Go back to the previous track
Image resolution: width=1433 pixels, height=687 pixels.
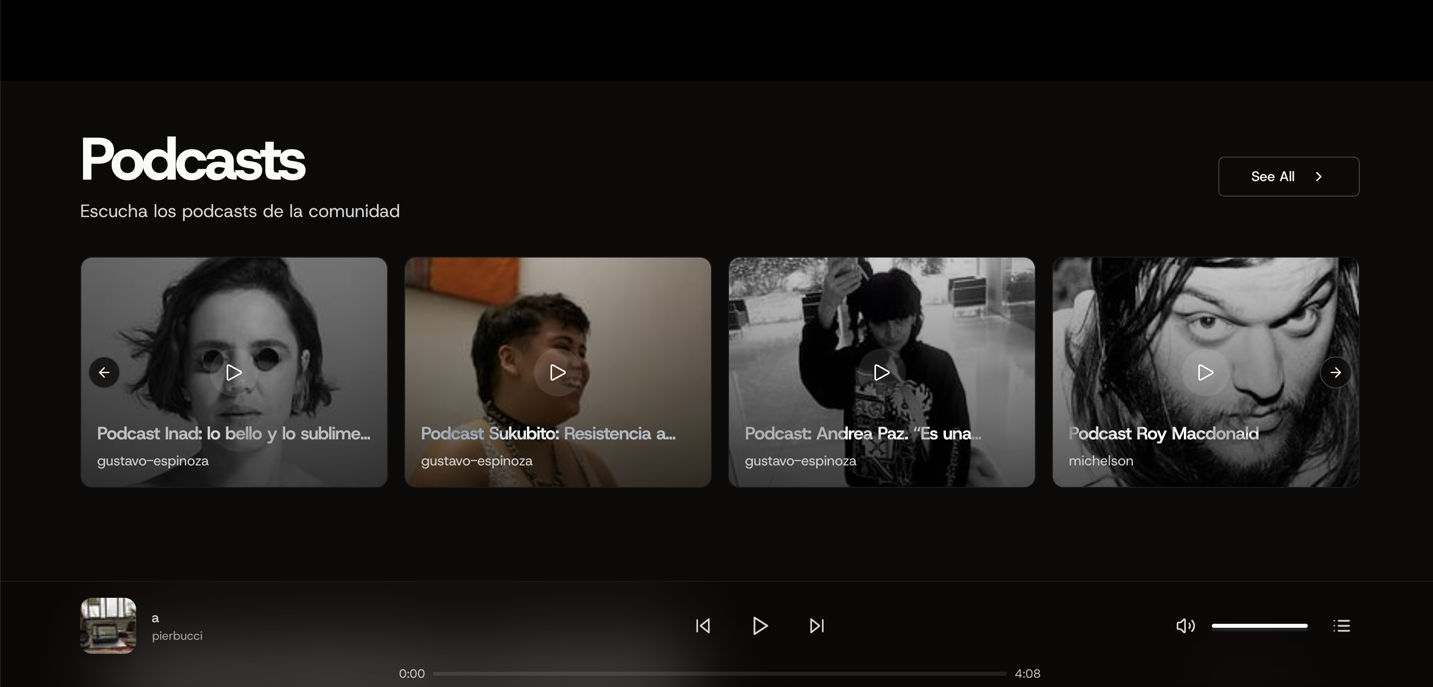pyautogui.click(x=703, y=624)
